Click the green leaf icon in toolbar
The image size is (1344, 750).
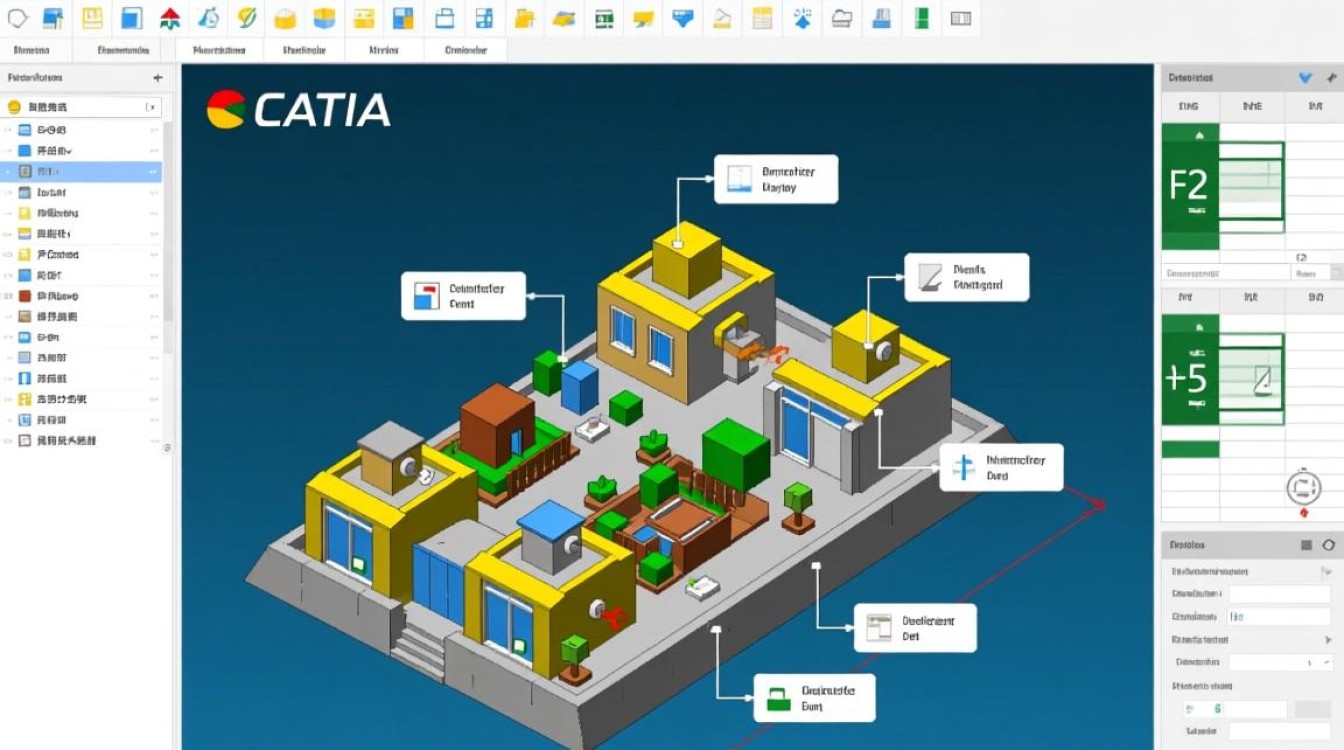click(x=246, y=18)
